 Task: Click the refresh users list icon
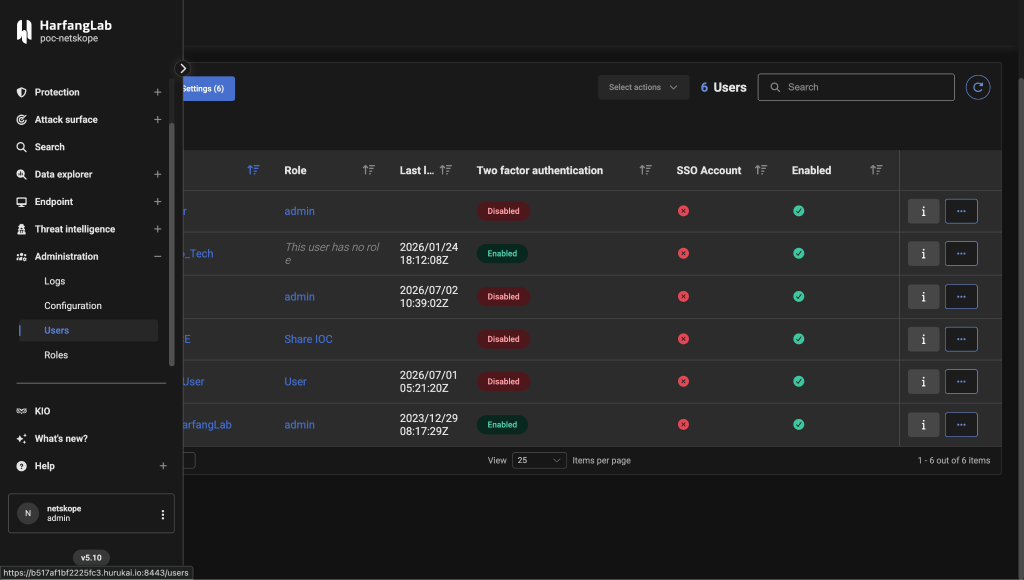[978, 88]
